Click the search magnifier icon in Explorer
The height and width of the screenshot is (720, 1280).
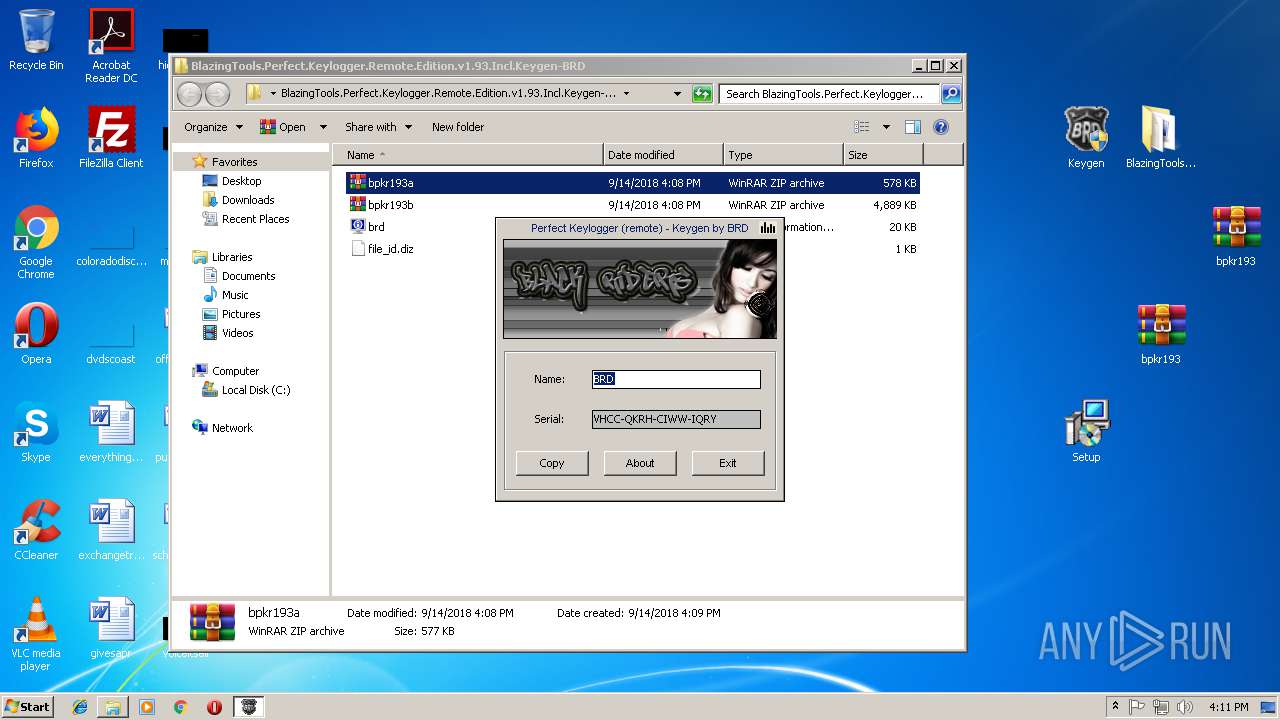[951, 93]
